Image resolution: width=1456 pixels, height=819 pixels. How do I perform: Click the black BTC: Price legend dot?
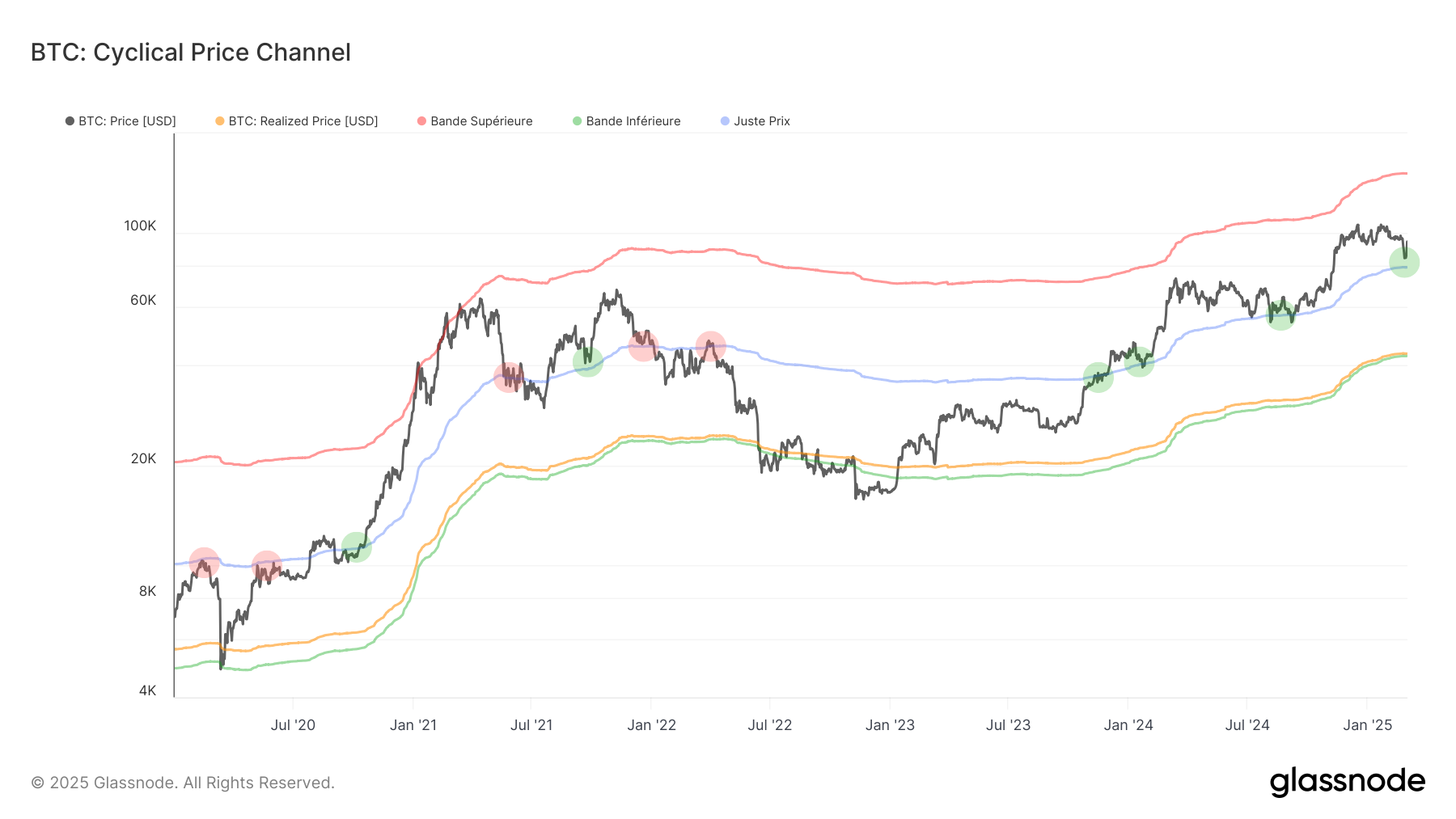pos(70,120)
